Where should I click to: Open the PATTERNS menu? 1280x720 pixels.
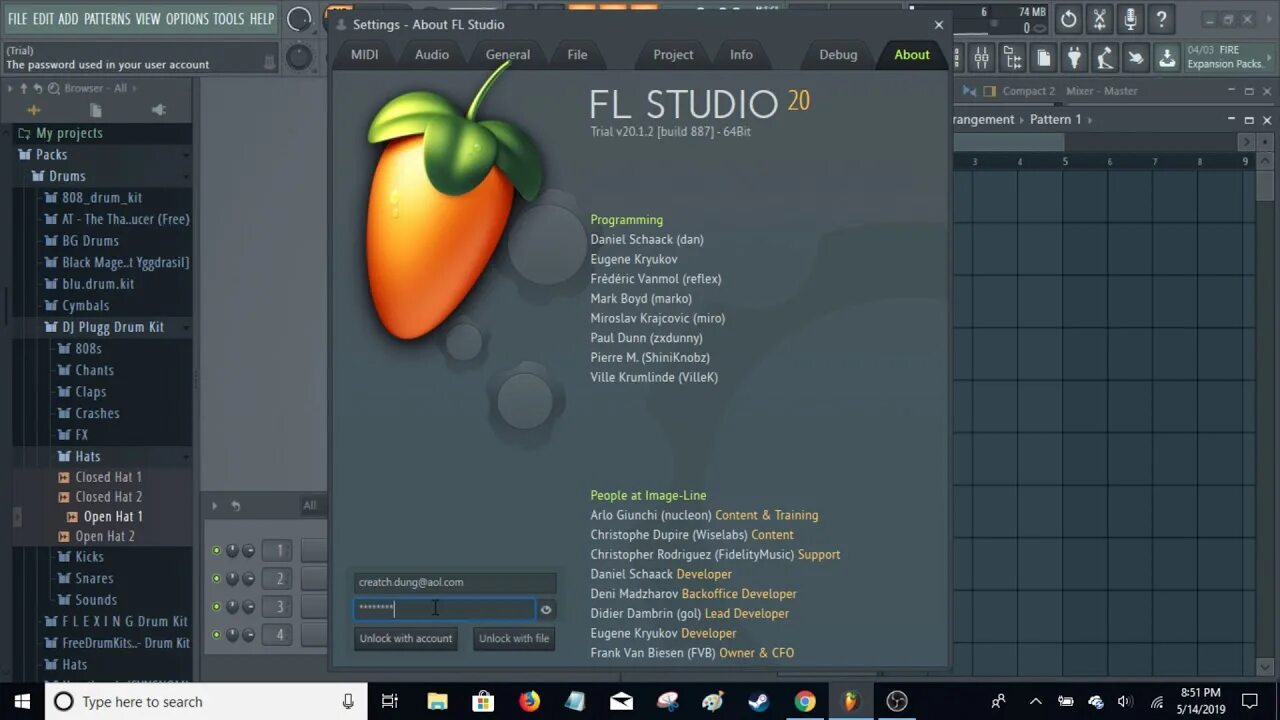click(x=106, y=19)
